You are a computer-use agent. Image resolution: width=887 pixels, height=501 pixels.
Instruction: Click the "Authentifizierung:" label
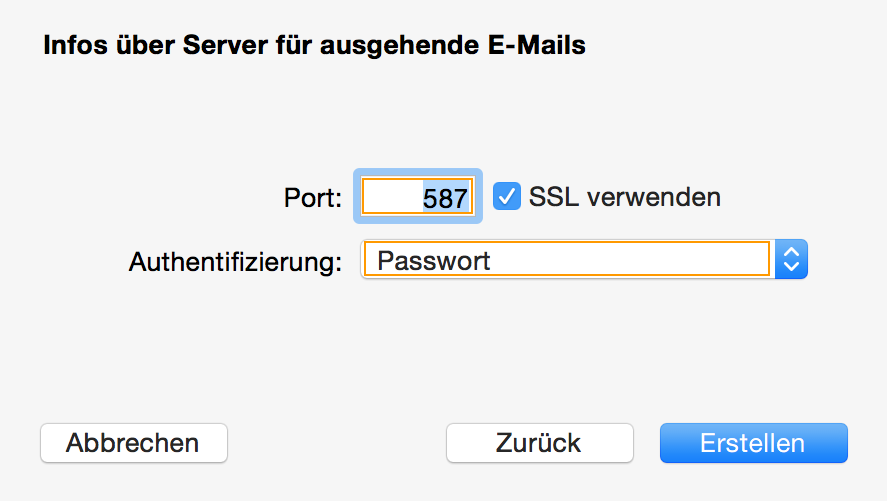(236, 262)
